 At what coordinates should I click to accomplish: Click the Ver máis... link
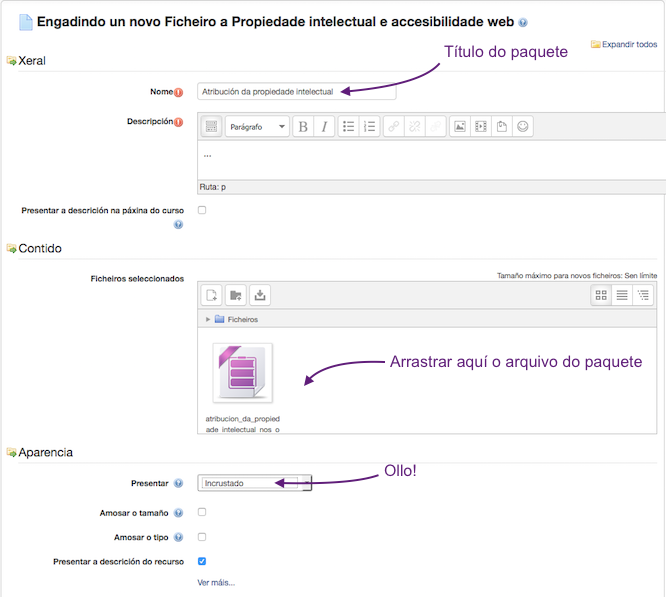click(216, 583)
